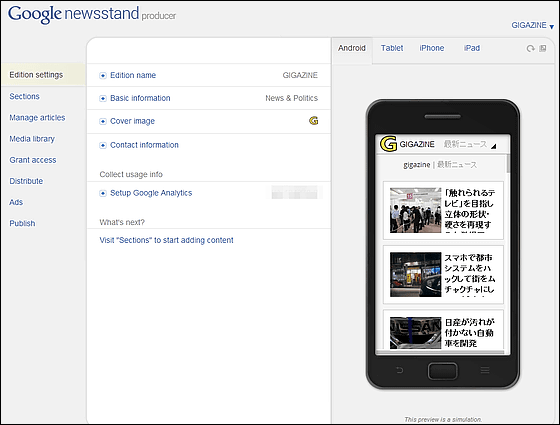The image size is (560, 425).
Task: Click the GIGAZINE cover image icon
Action: (314, 121)
